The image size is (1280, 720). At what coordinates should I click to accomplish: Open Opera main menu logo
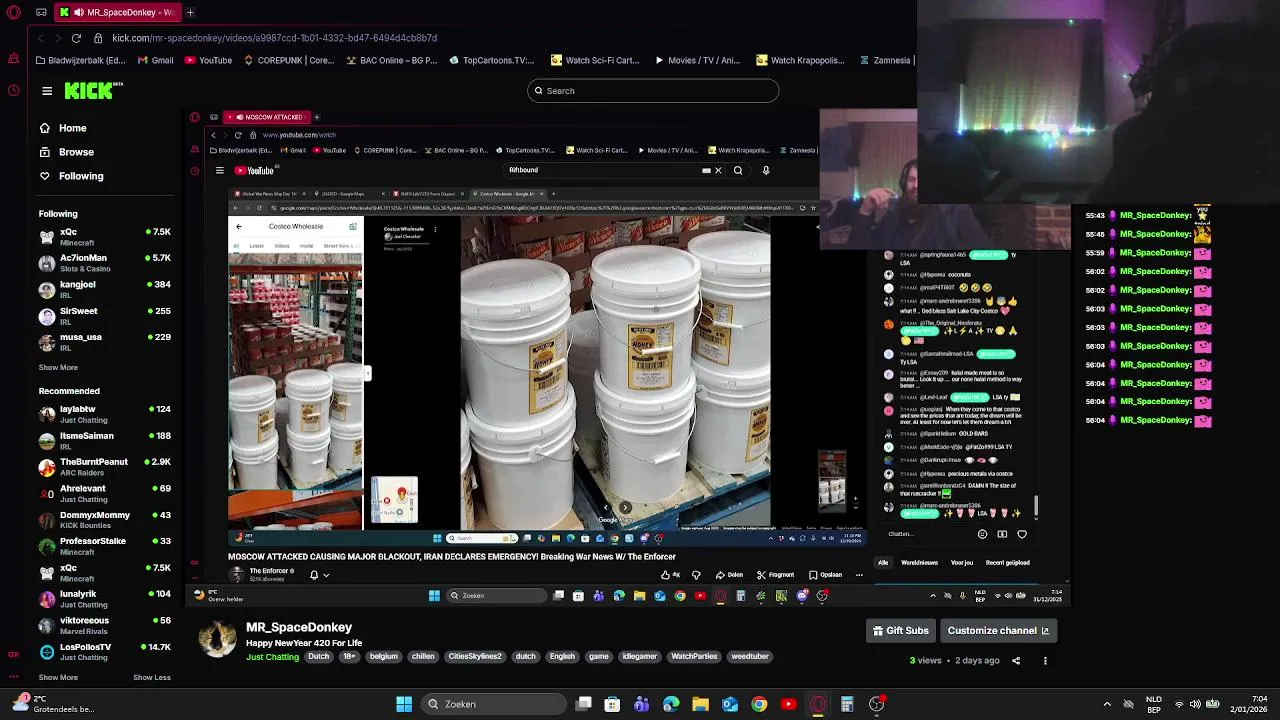13,12
